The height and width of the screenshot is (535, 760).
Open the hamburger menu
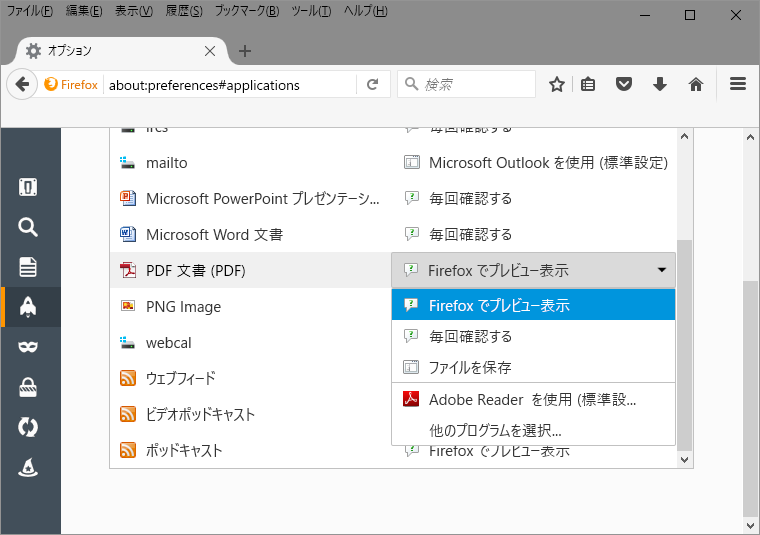coord(738,84)
